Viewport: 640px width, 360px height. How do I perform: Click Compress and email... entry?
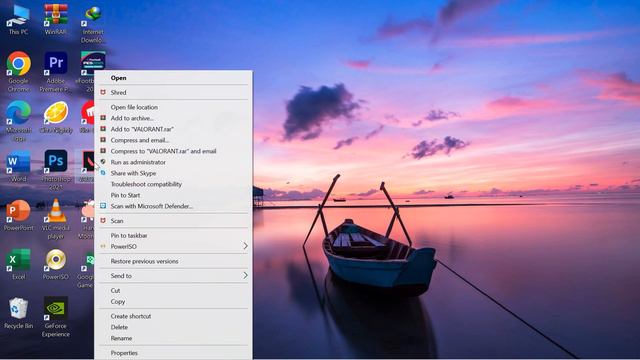point(173,140)
